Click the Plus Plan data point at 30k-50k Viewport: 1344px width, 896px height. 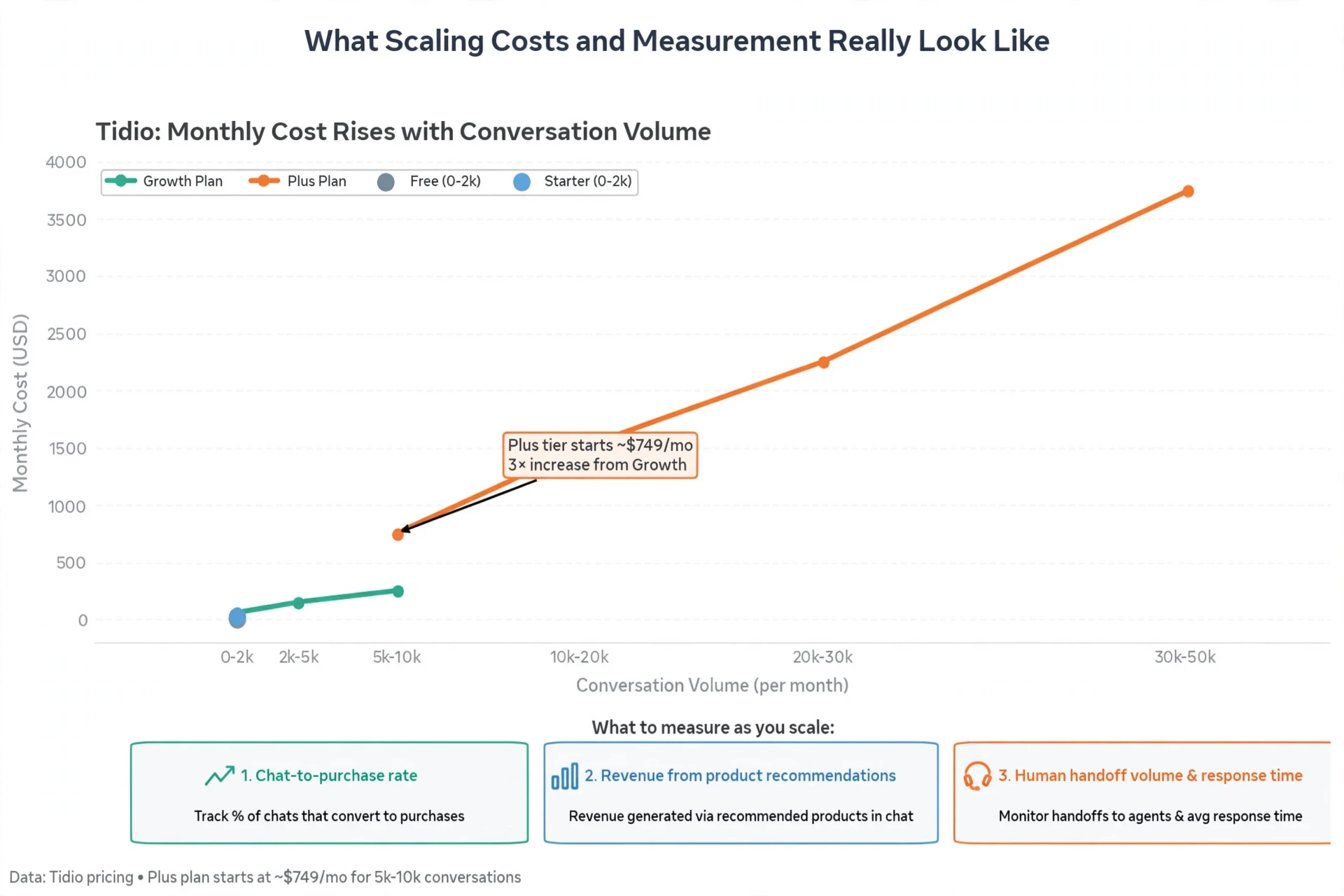1188,191
